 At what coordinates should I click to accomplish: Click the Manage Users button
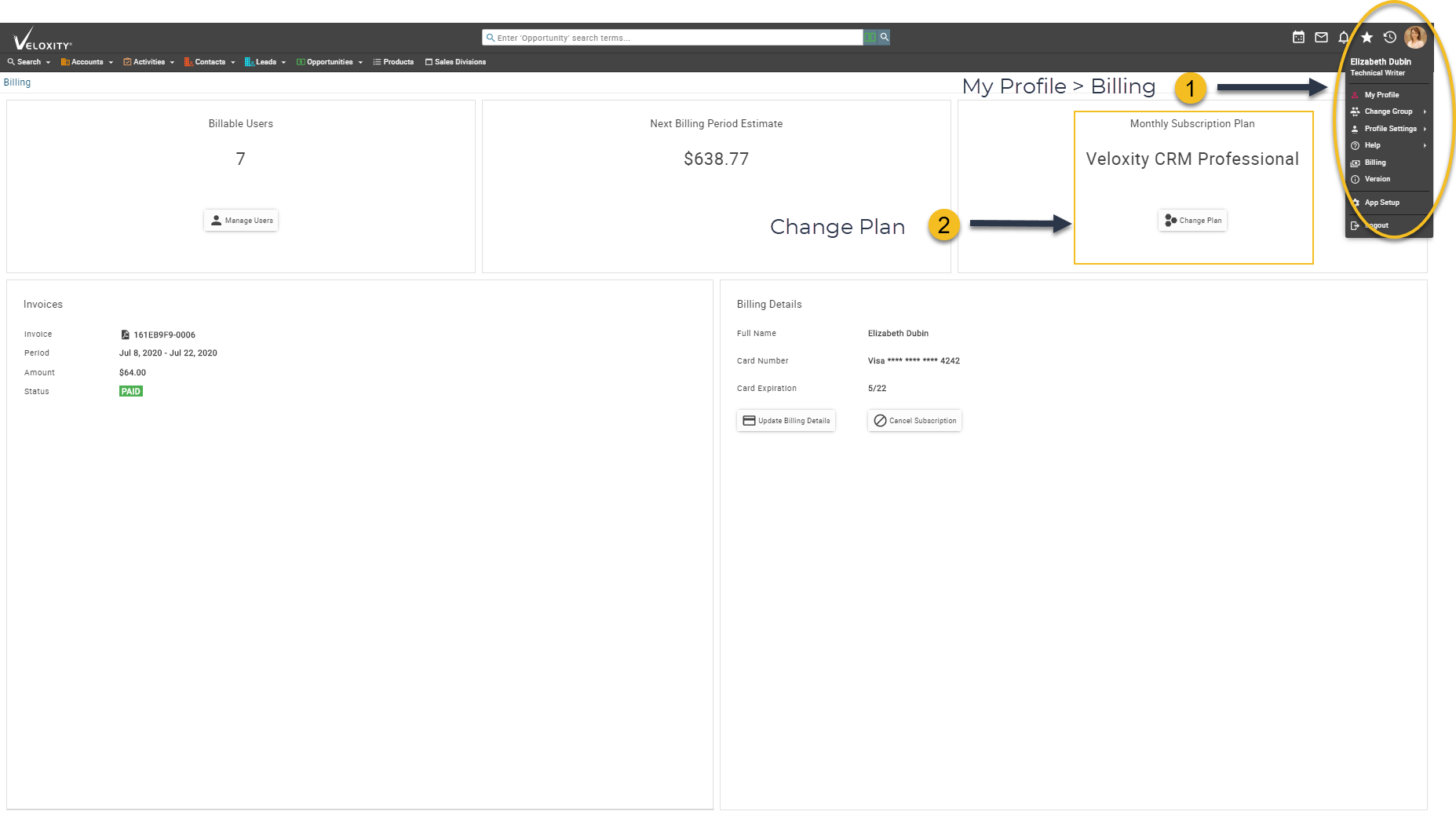[x=241, y=221]
